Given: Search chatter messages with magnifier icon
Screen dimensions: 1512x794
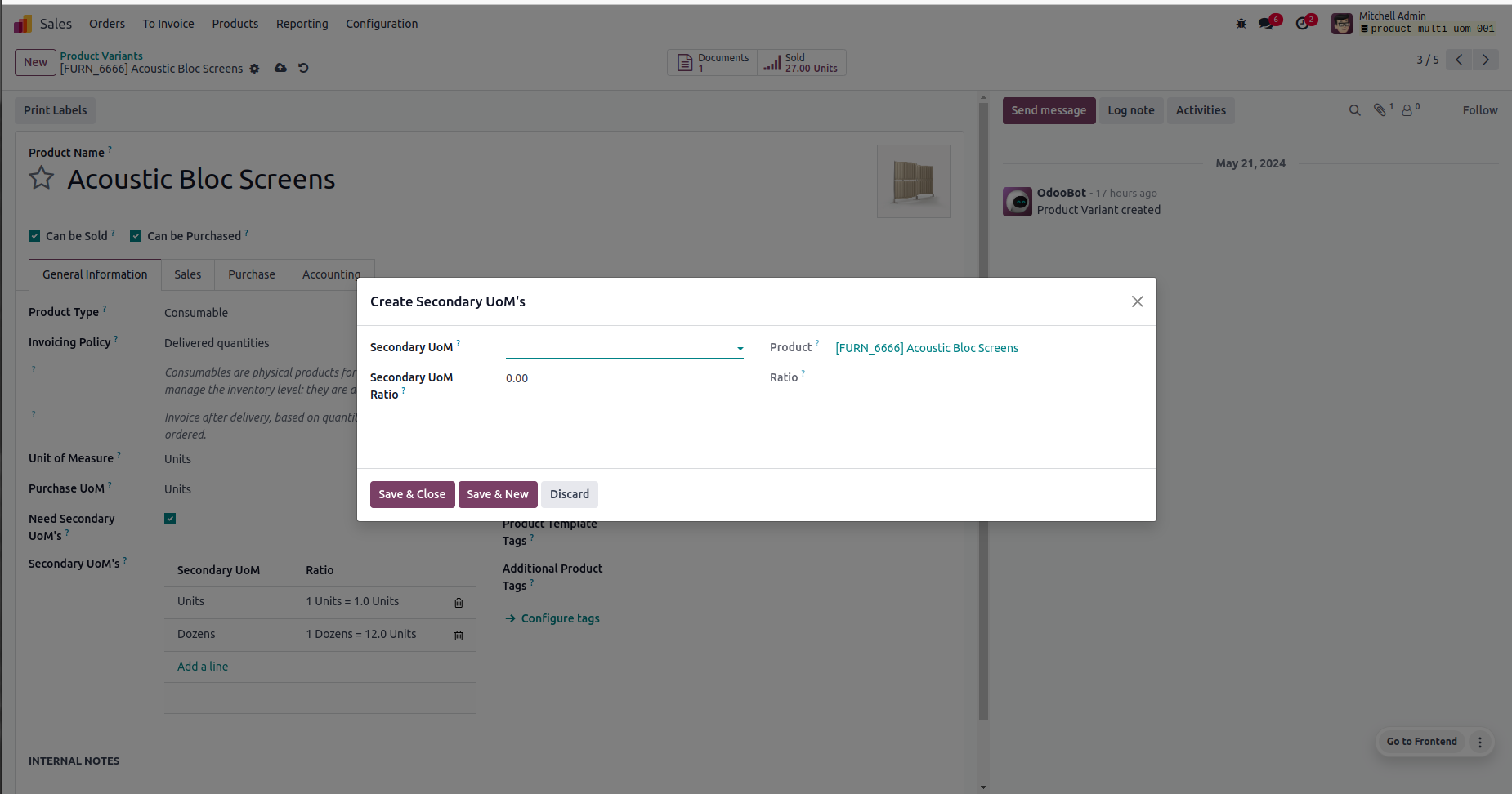Looking at the screenshot, I should tap(1354, 110).
